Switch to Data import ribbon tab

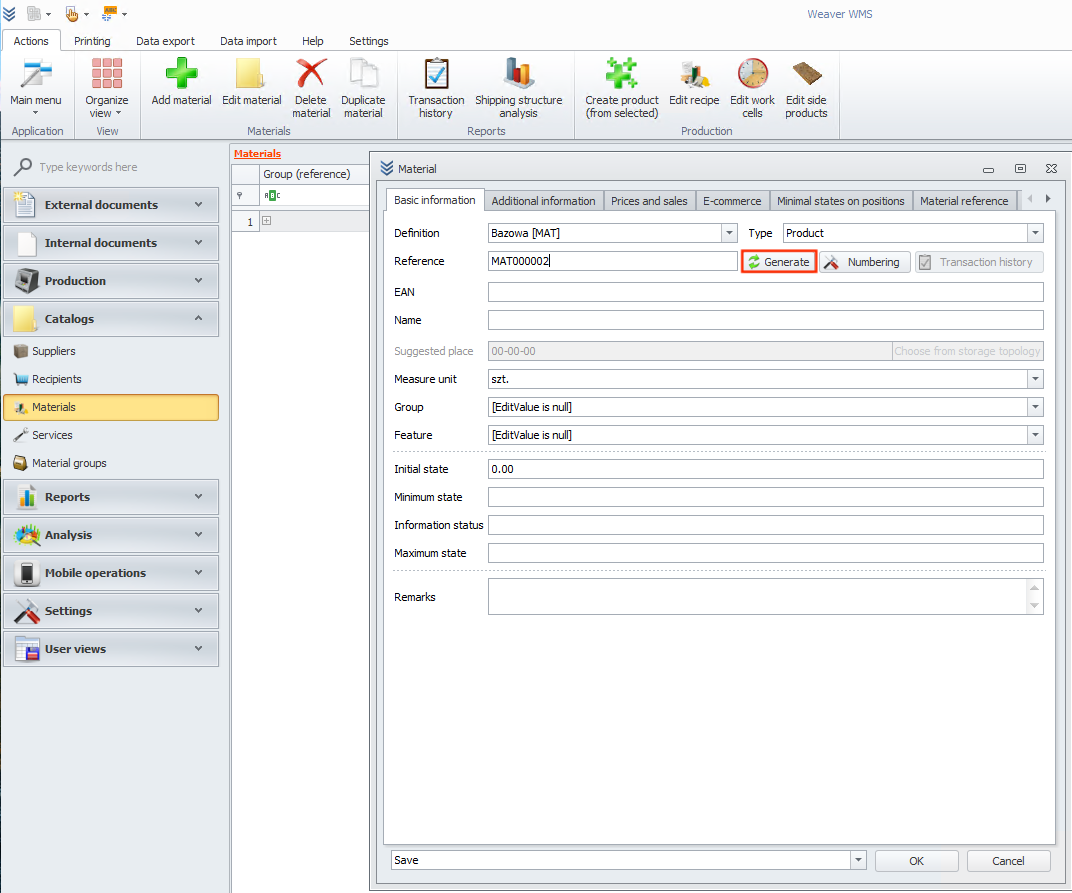click(248, 41)
